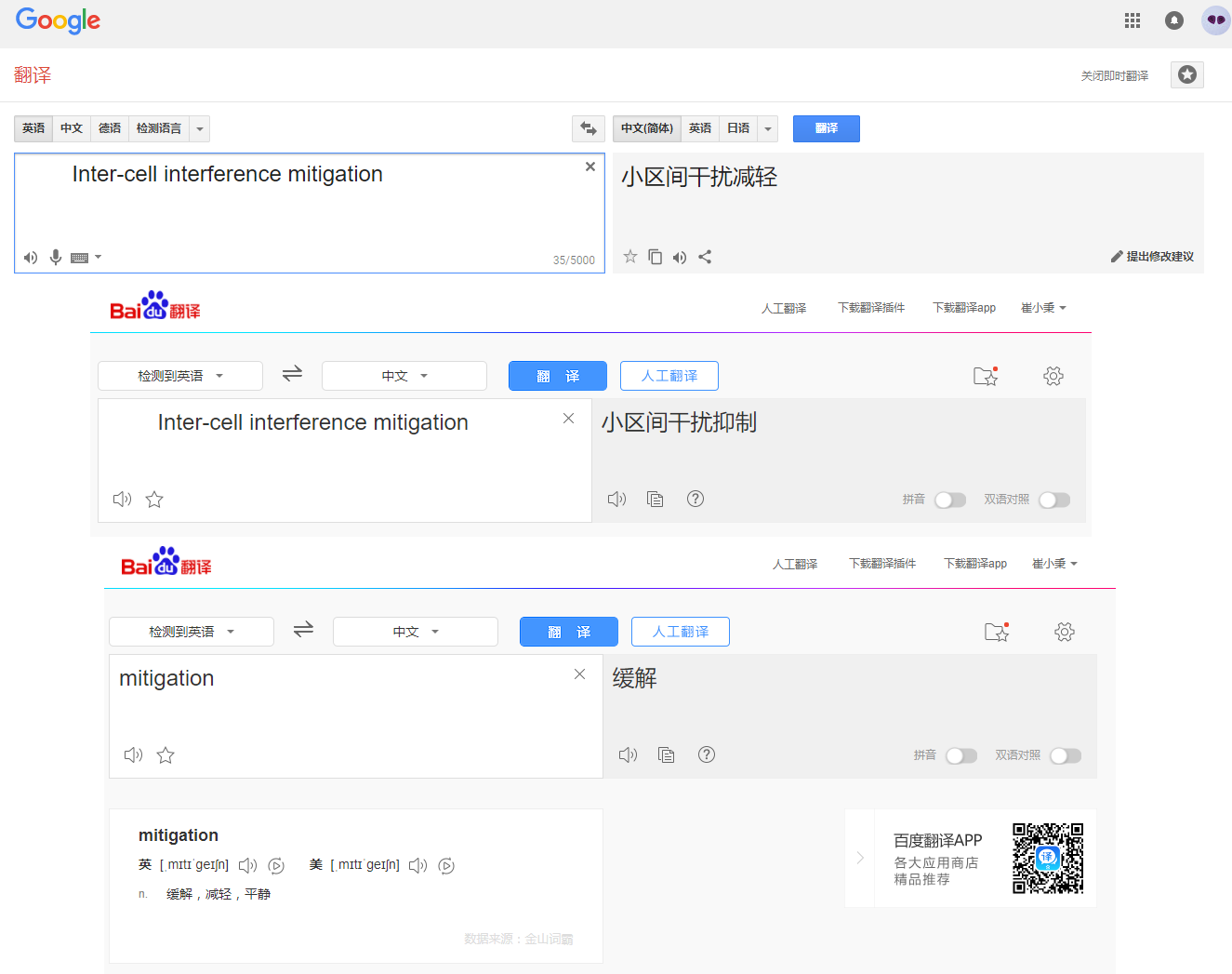
Task: Select 检测语言 source tab
Action: pyautogui.click(x=159, y=128)
